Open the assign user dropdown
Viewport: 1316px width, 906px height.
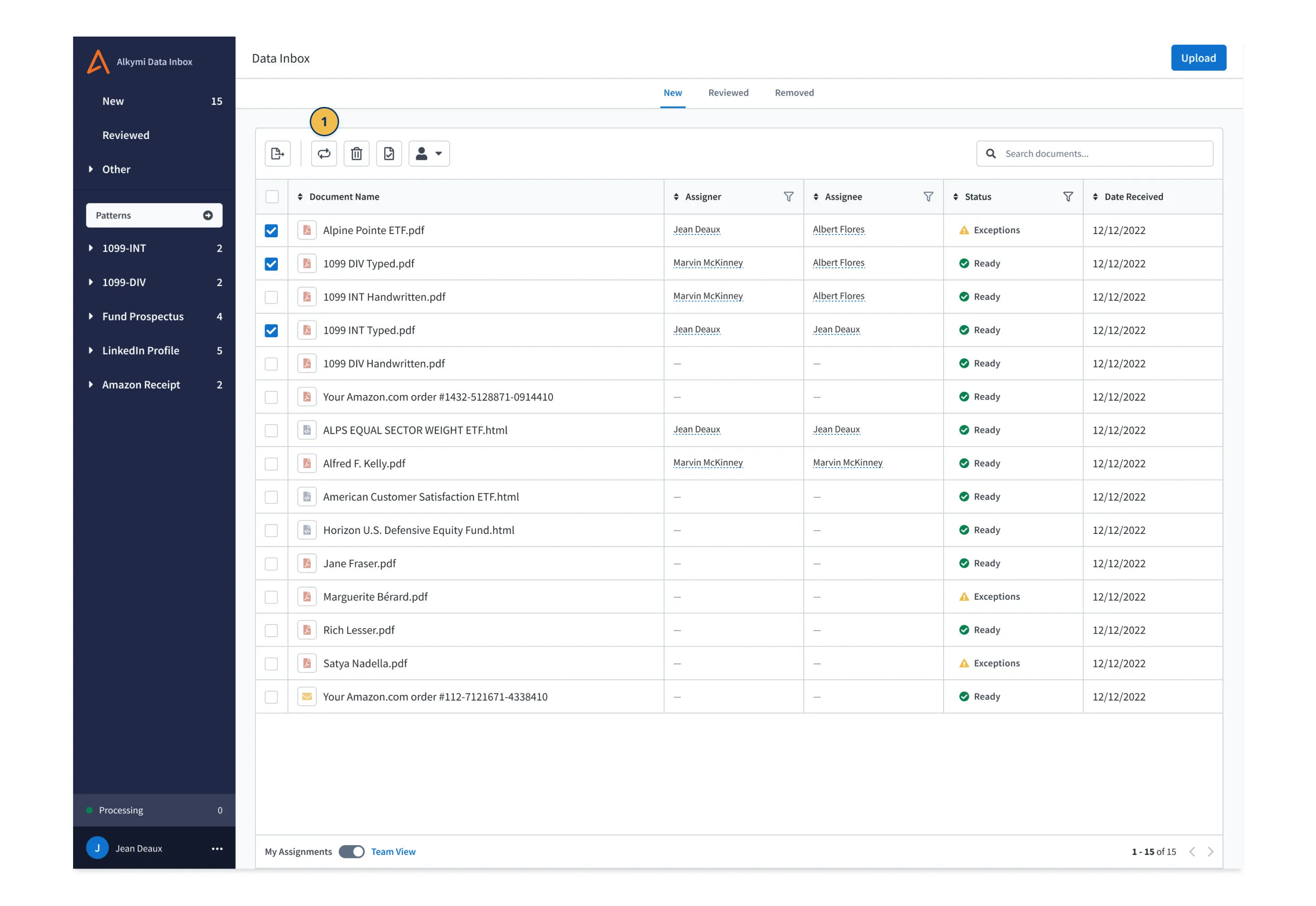(429, 154)
